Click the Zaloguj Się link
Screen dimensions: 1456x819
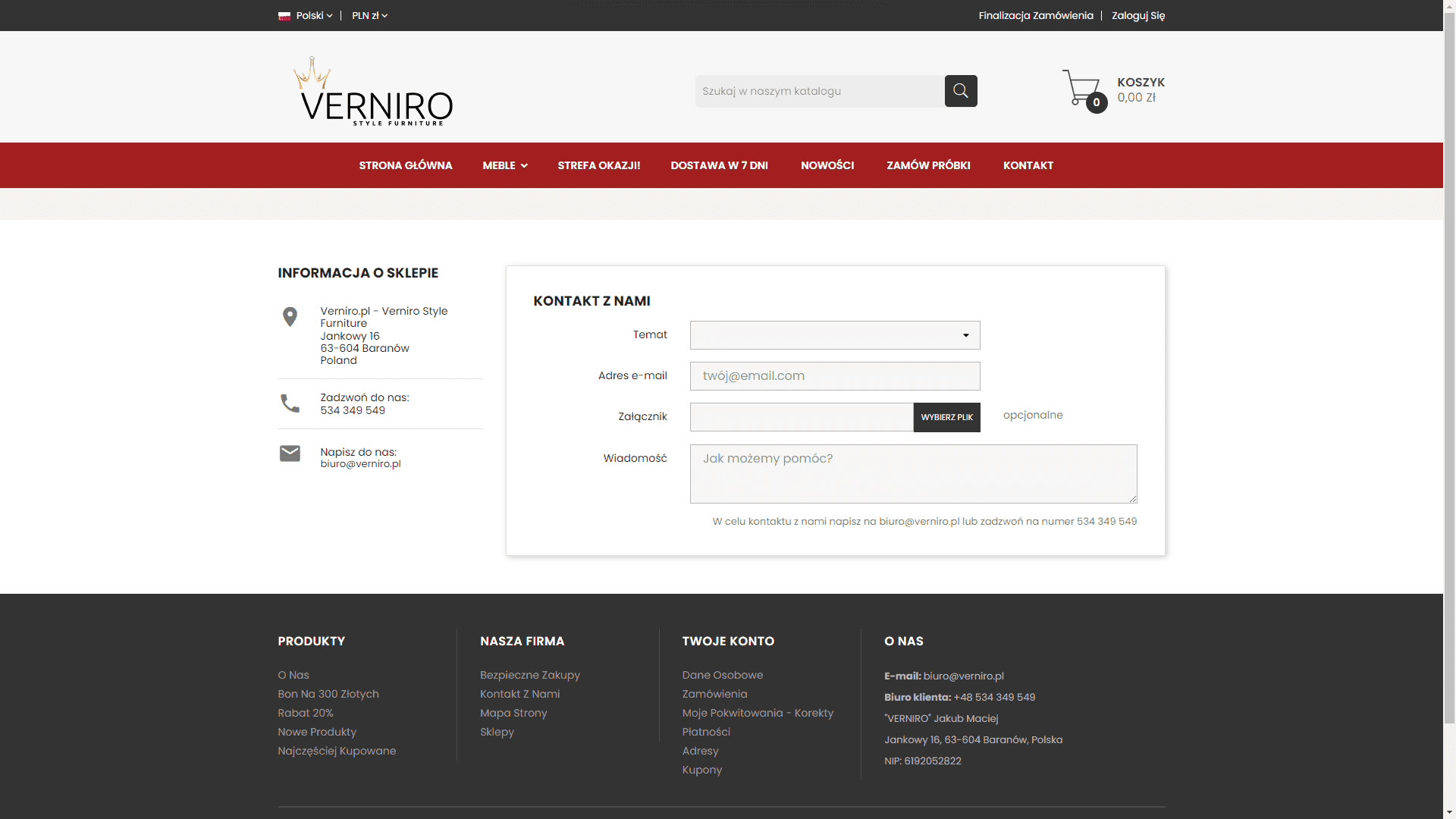(1137, 16)
